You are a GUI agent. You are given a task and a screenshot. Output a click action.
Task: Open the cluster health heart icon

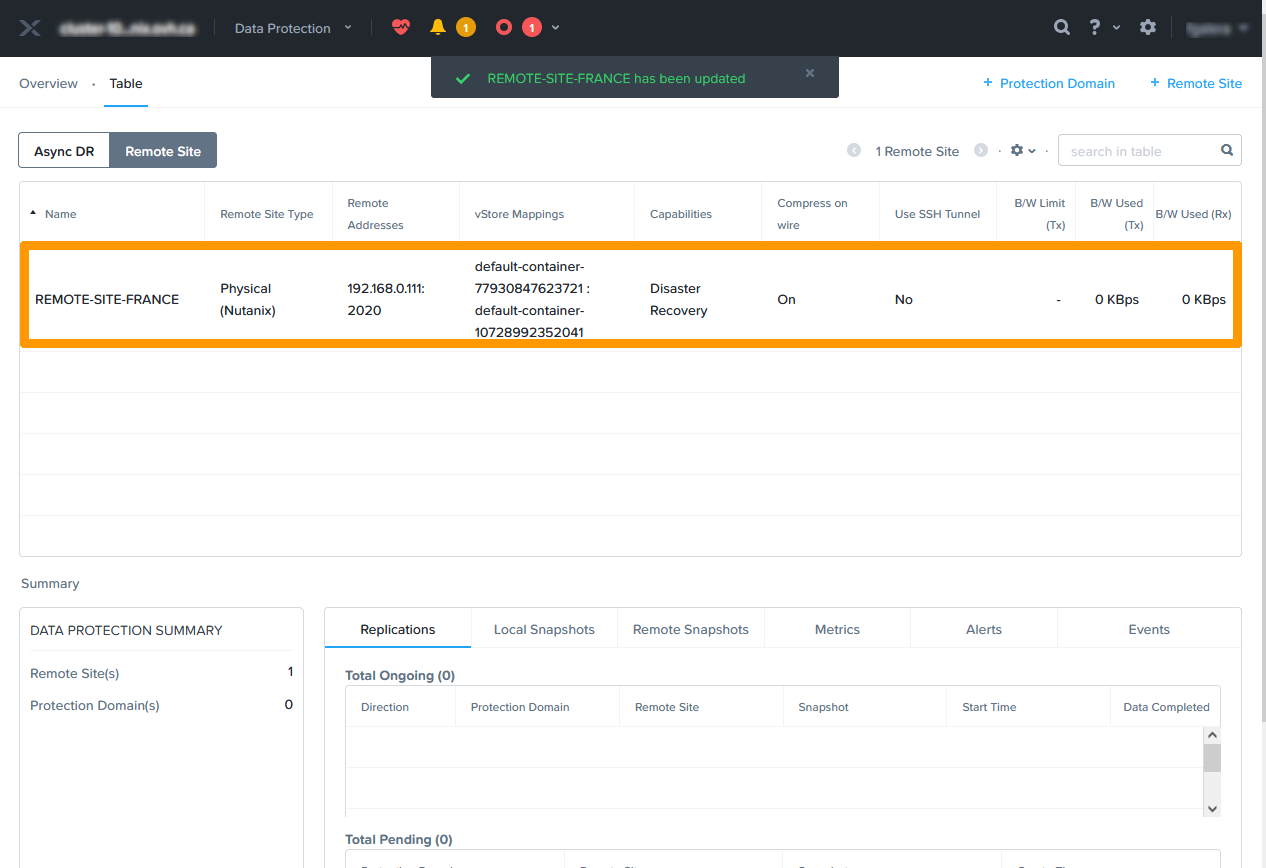point(401,28)
